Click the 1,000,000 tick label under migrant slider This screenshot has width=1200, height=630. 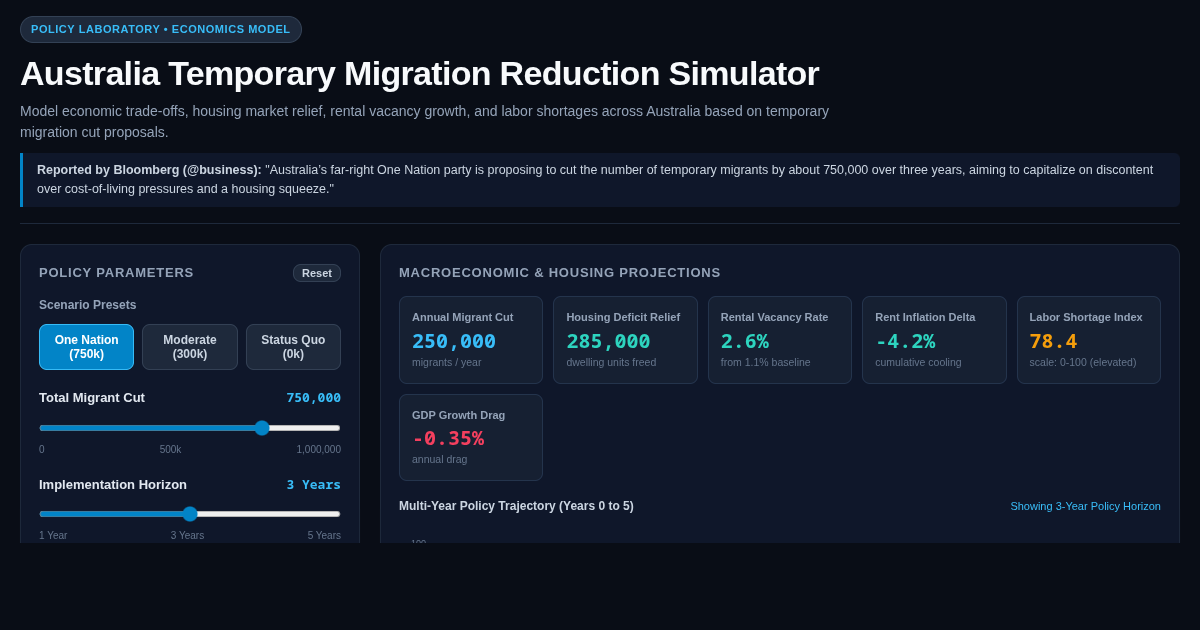click(318, 450)
